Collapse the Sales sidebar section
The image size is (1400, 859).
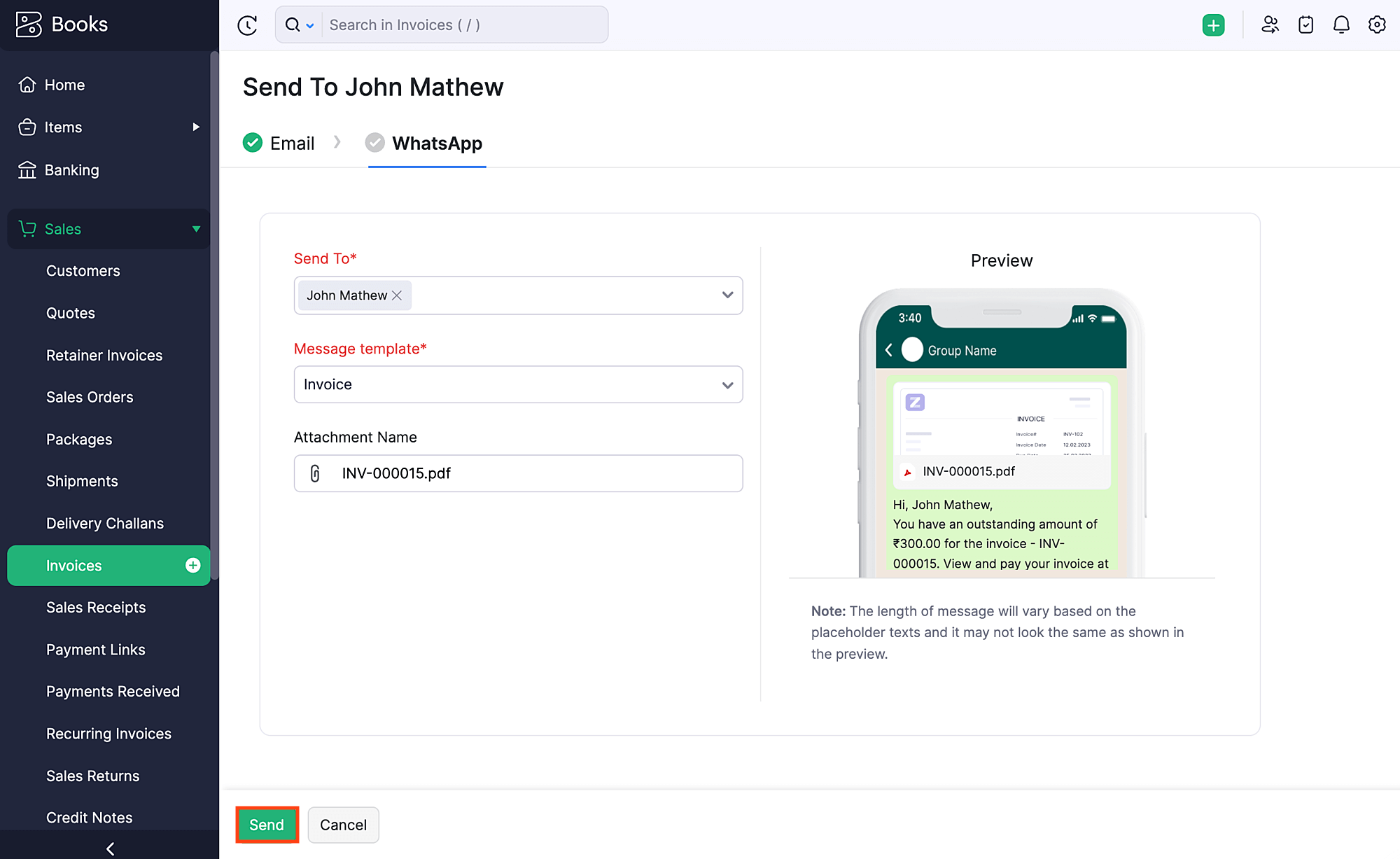196,229
